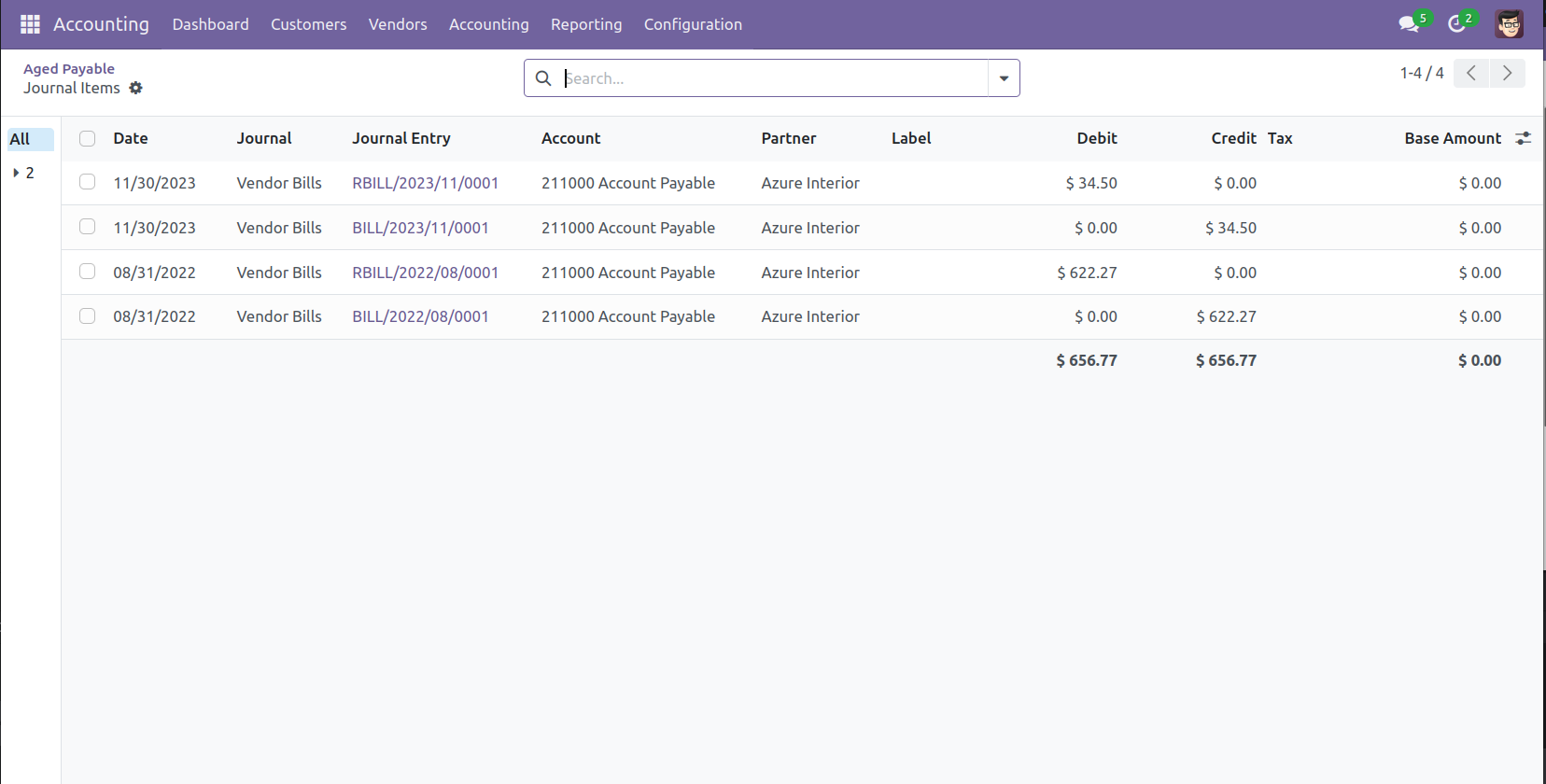Go to next page arrow
Screen dimensions: 1546x784
click(1507, 73)
